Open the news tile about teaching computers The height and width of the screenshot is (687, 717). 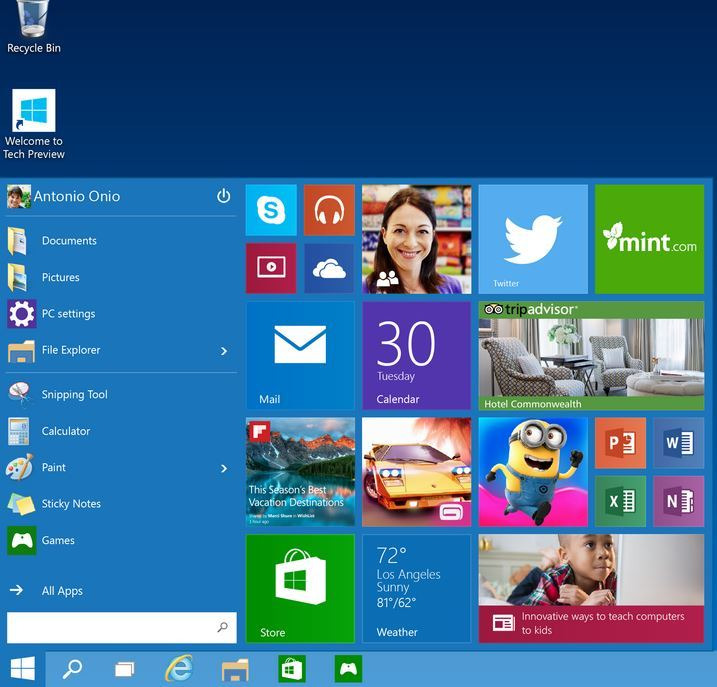tap(591, 588)
